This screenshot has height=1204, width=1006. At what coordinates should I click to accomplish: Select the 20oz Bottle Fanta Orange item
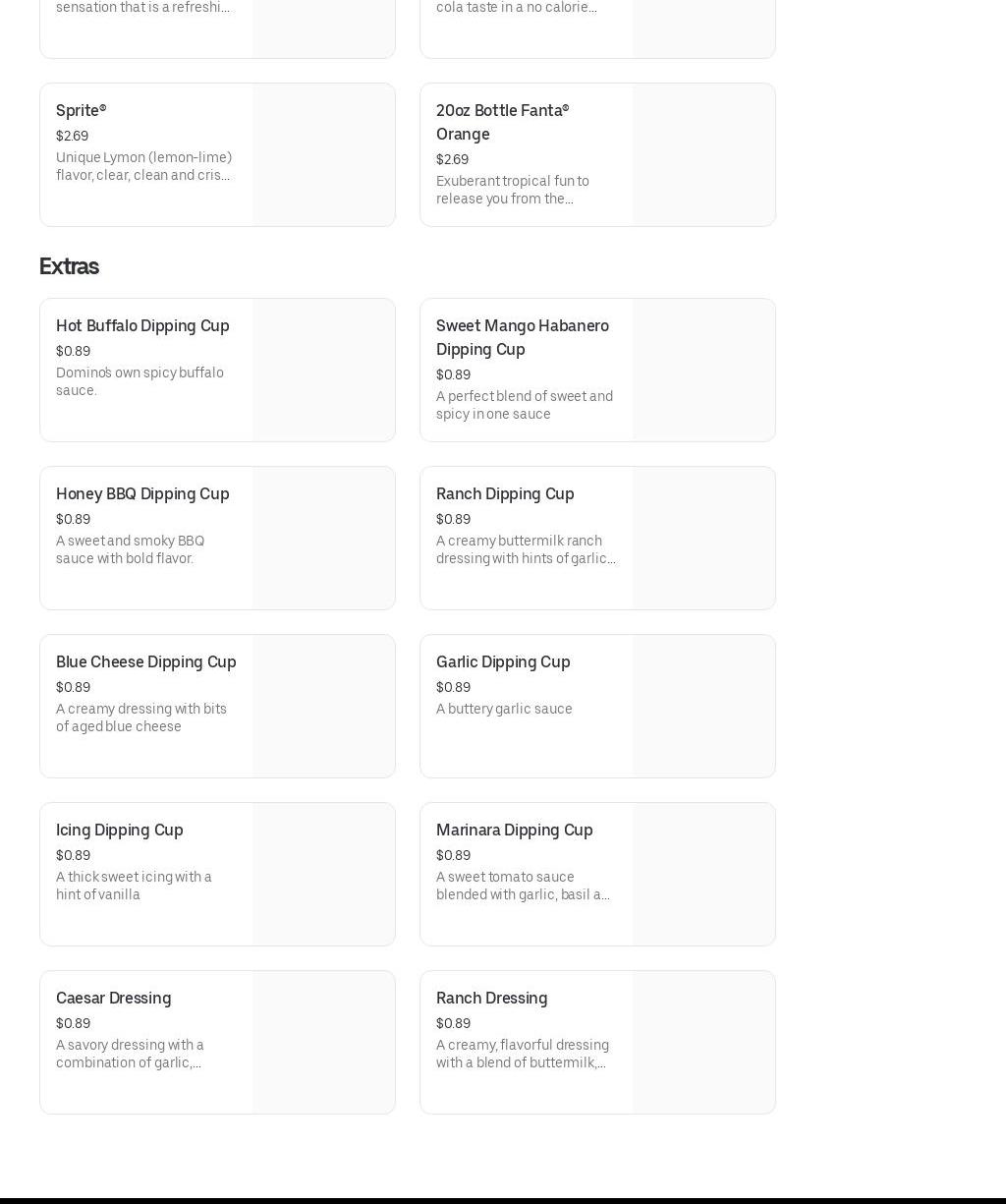[502, 122]
